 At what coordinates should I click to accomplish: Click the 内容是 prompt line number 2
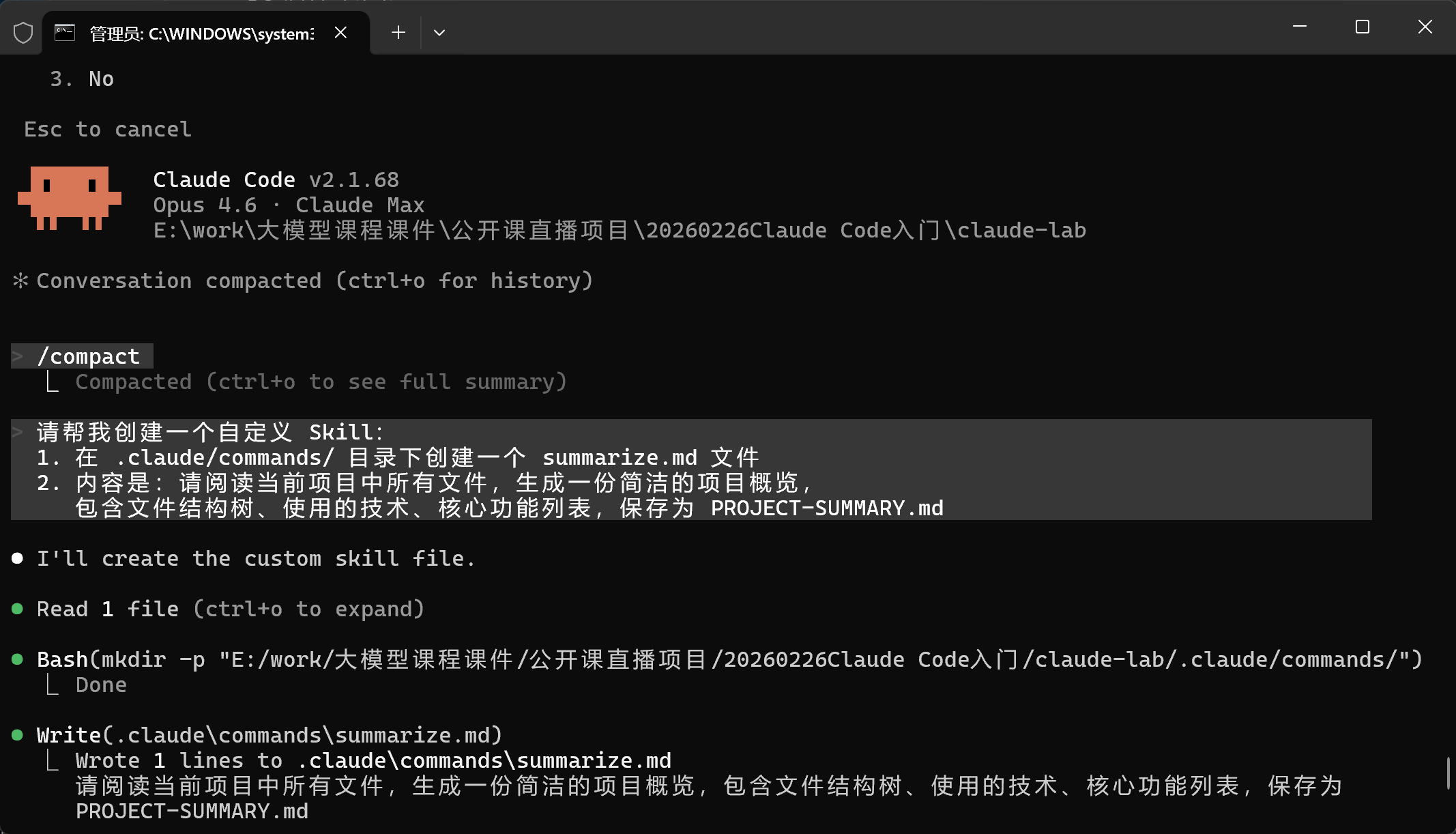(x=424, y=483)
